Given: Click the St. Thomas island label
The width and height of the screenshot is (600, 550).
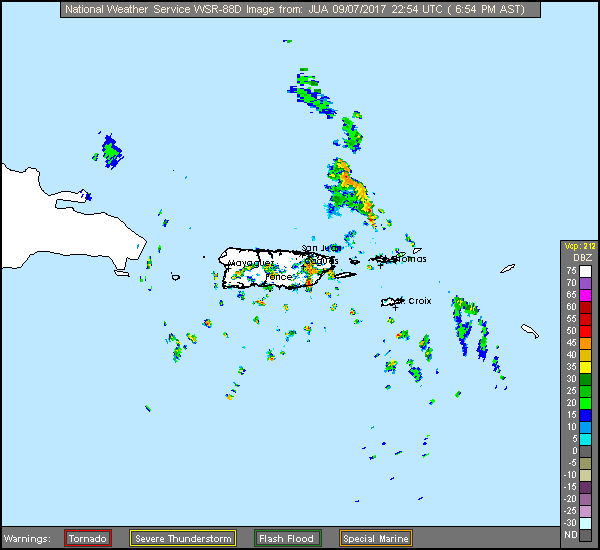Looking at the screenshot, I should pos(408,259).
